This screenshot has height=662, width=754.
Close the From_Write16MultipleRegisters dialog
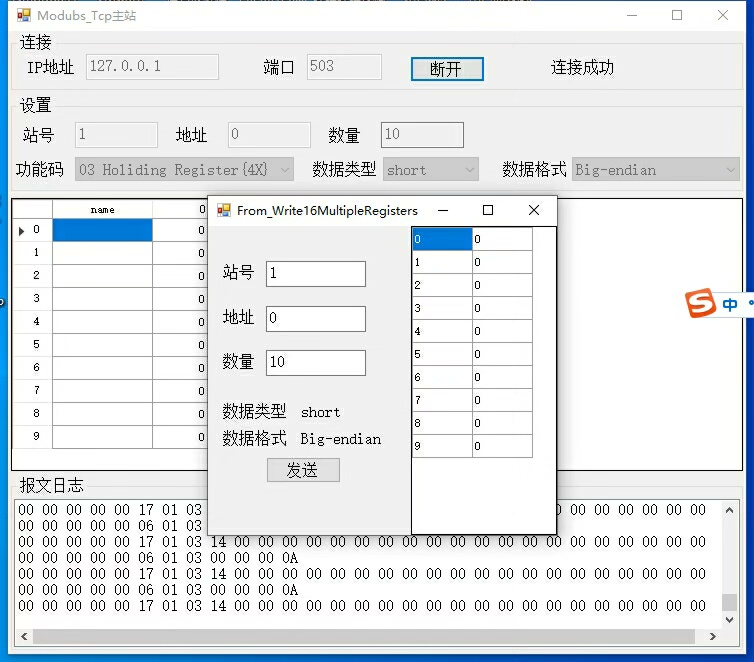pos(534,210)
